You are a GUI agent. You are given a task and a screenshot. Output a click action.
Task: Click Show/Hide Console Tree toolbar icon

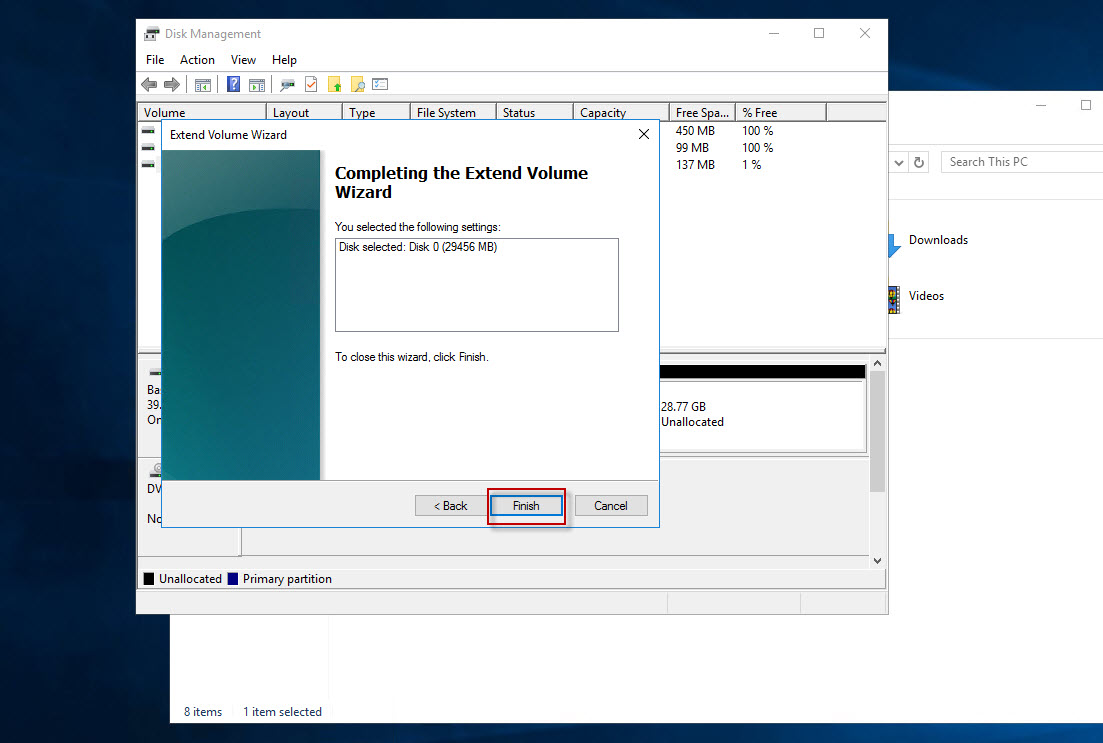point(203,85)
